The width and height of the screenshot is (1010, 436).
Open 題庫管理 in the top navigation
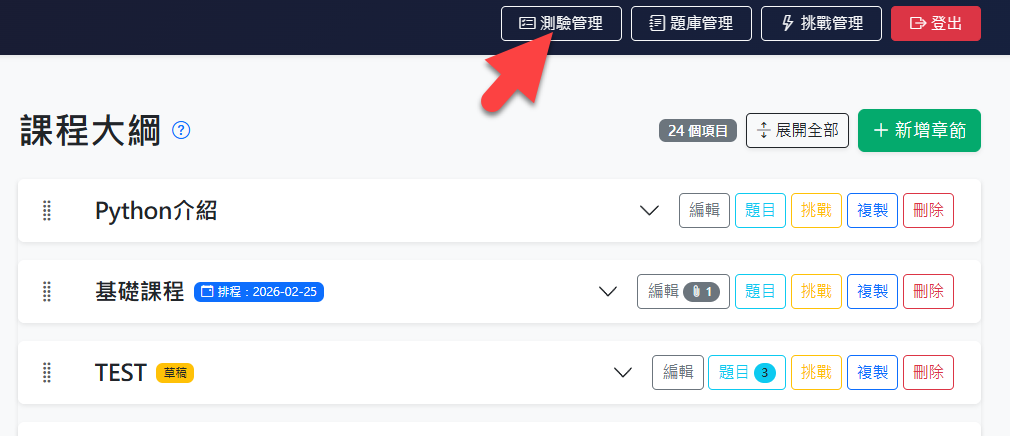[691, 24]
